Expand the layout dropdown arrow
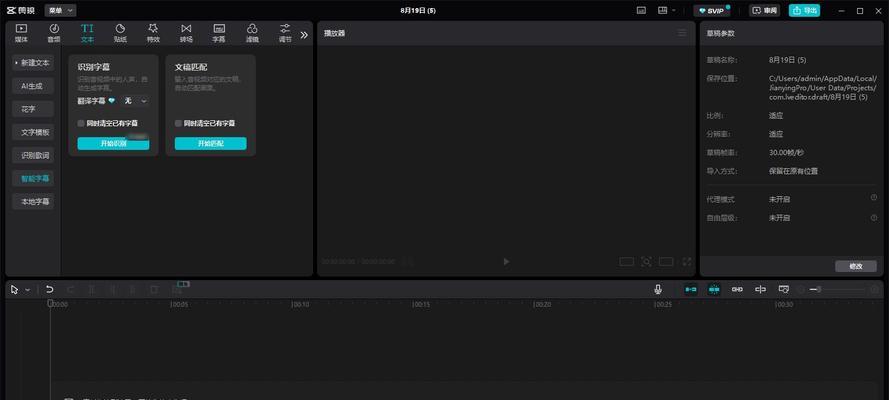Screen dimensions: 889x400 674,10
